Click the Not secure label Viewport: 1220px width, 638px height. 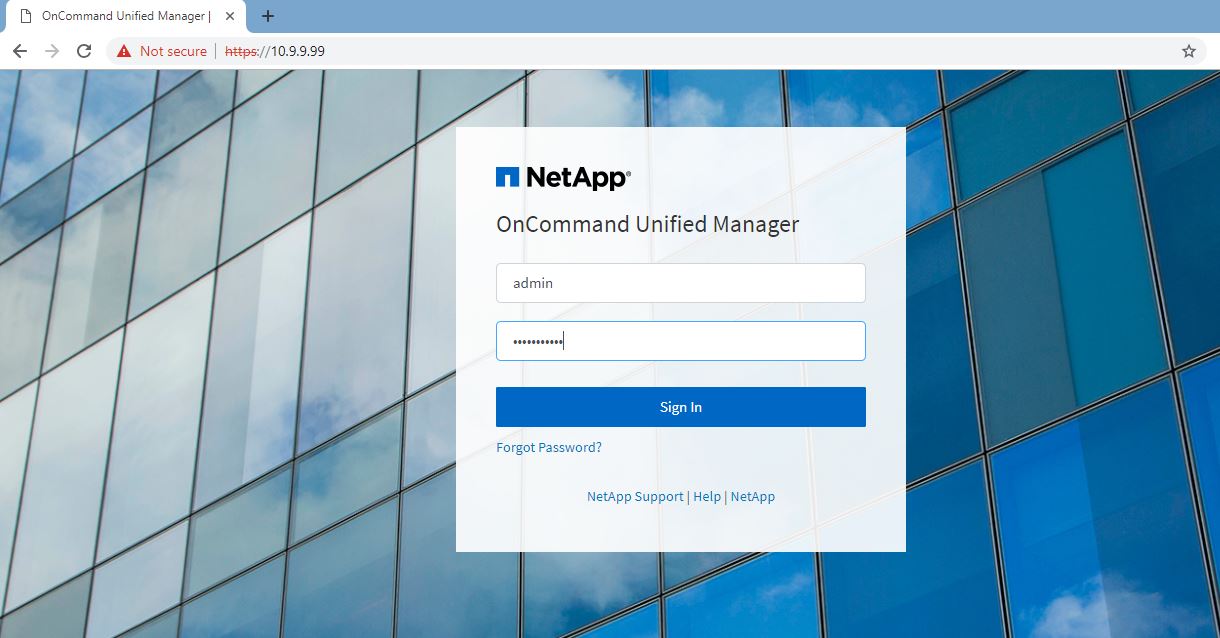(x=172, y=50)
